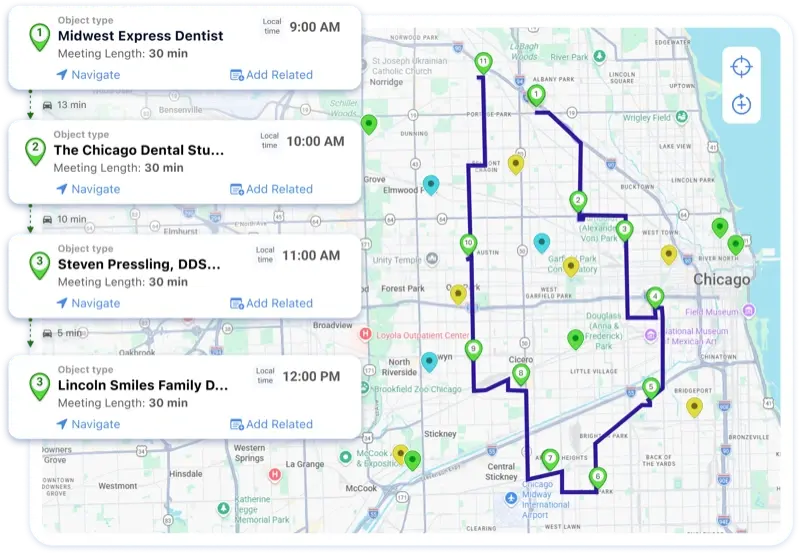Click the 9:00 AM local time
Viewport: 800px width, 554px height.
point(315,27)
